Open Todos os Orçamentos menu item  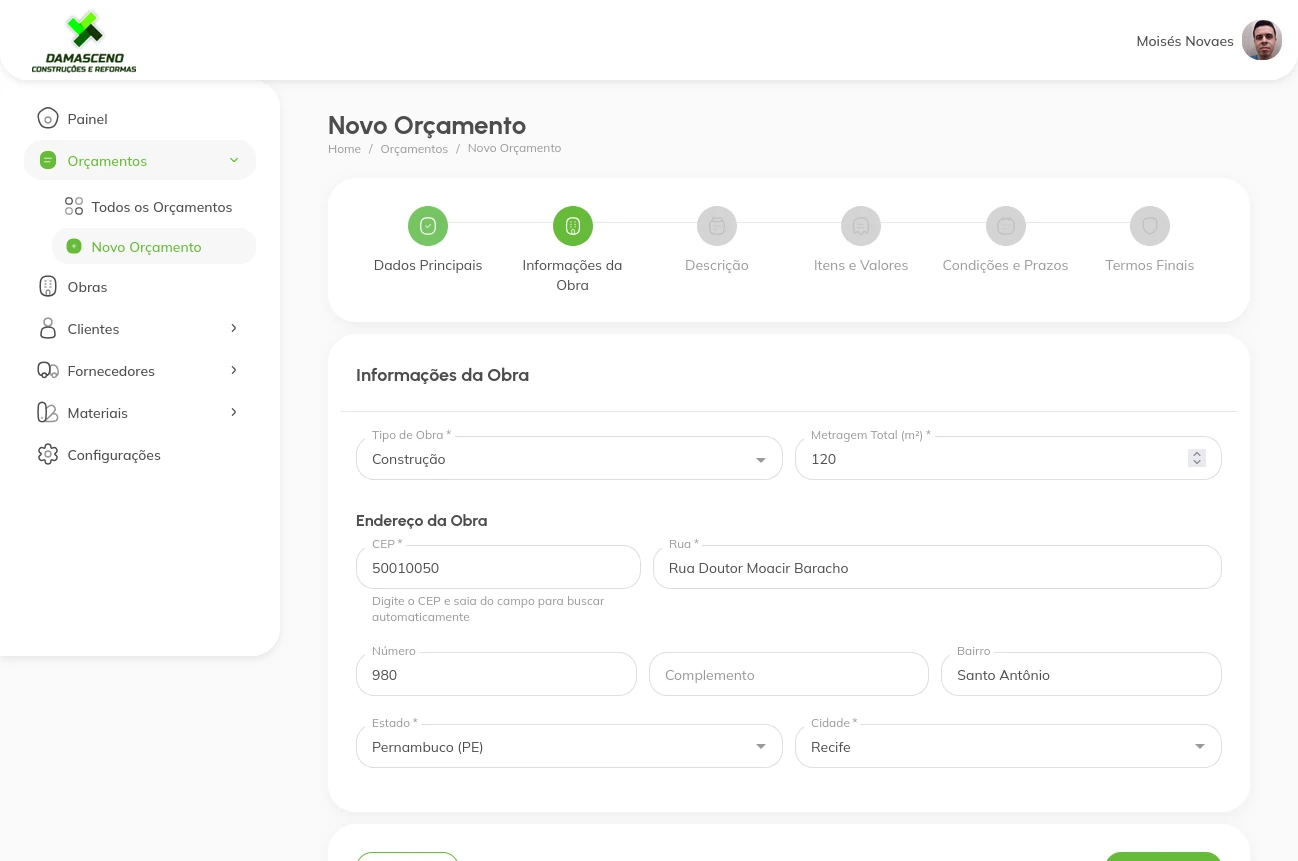pyautogui.click(x=161, y=207)
